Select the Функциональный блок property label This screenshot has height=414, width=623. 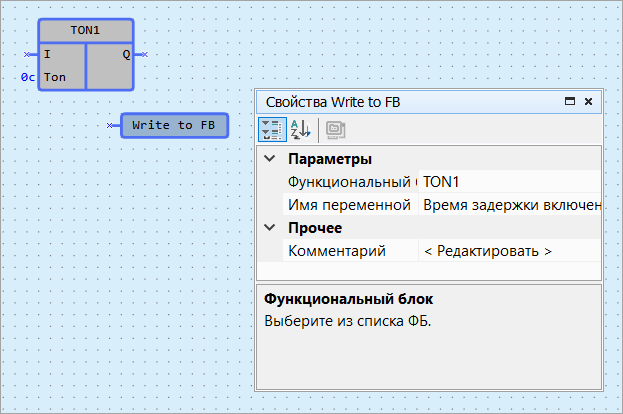[x=350, y=182]
